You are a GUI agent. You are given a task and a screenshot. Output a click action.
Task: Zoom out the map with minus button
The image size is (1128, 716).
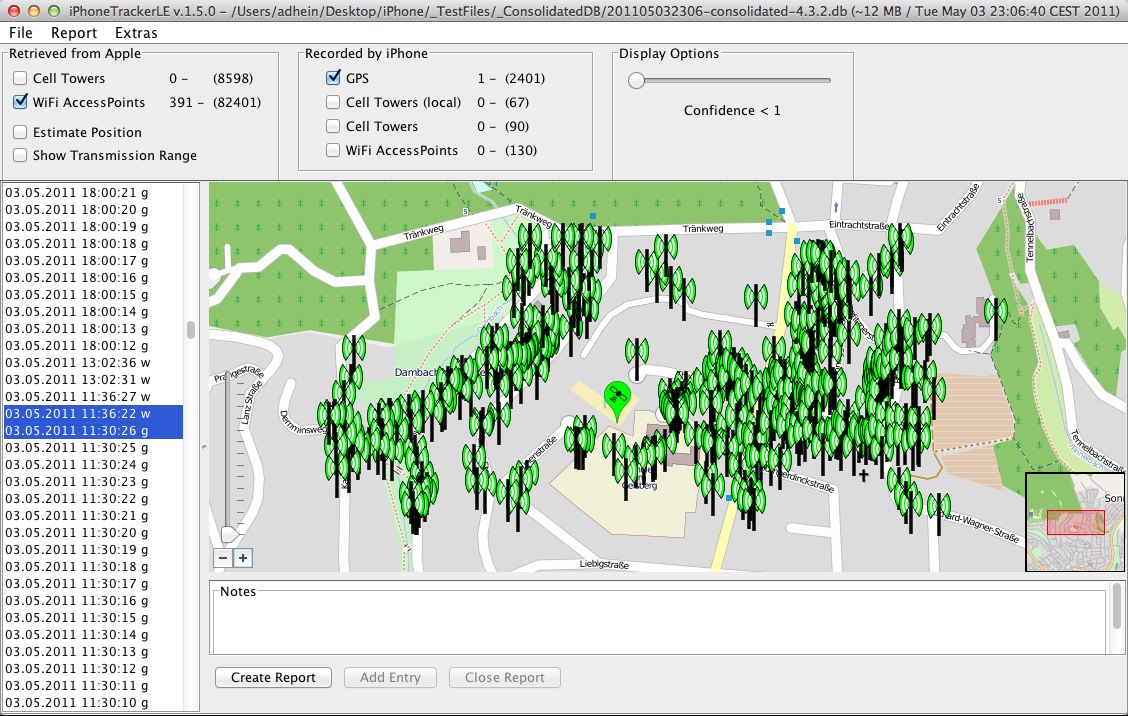point(223,558)
